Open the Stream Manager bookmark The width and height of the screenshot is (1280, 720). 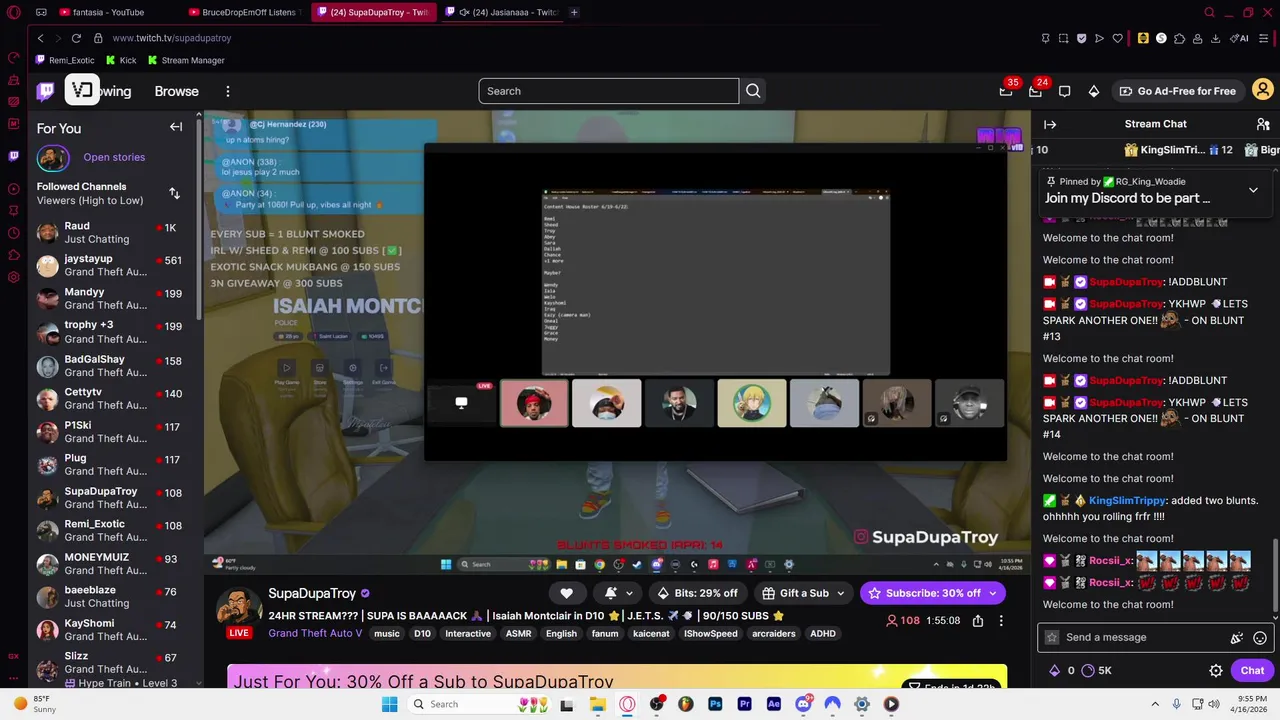click(x=186, y=60)
